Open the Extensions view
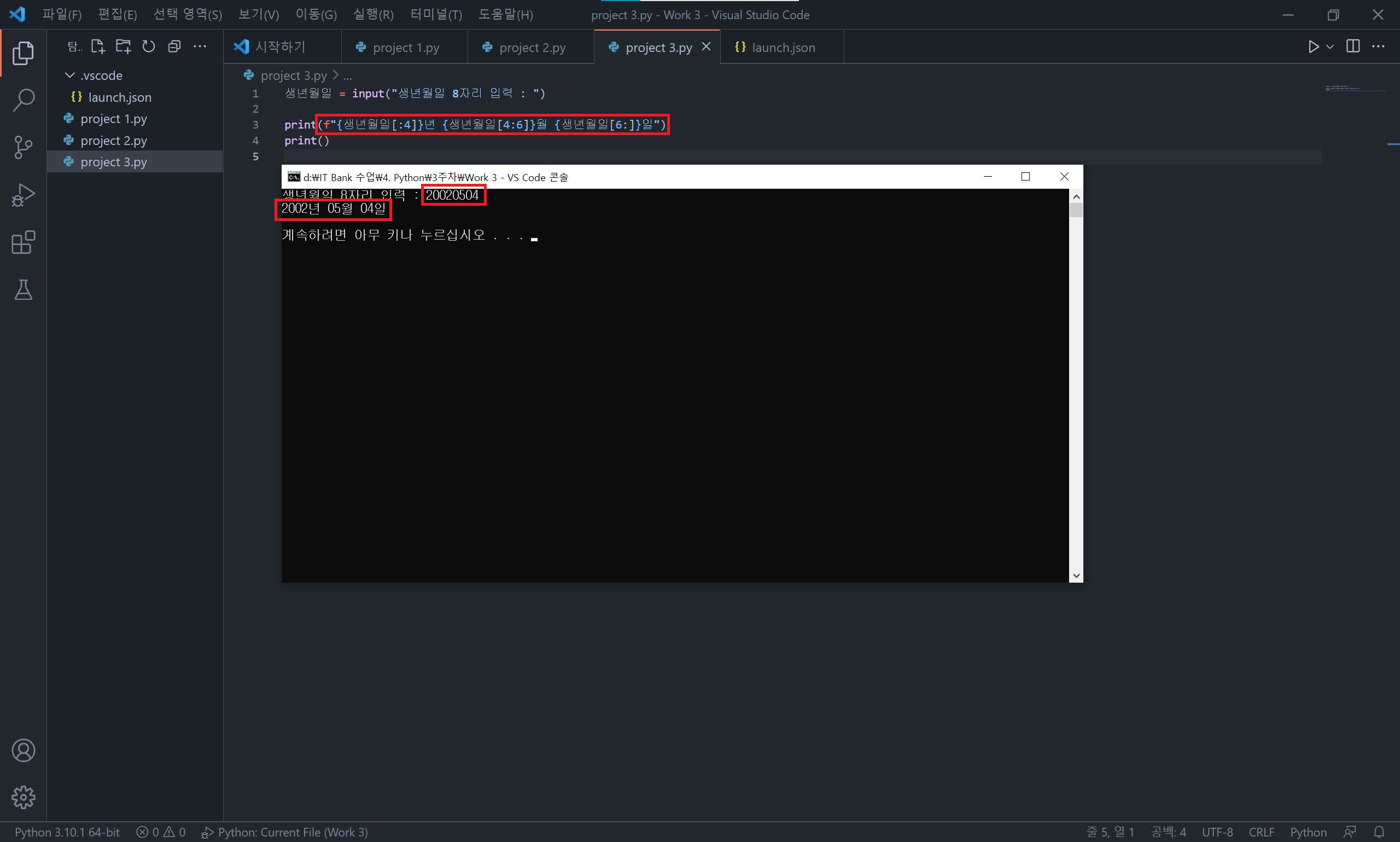 (24, 242)
